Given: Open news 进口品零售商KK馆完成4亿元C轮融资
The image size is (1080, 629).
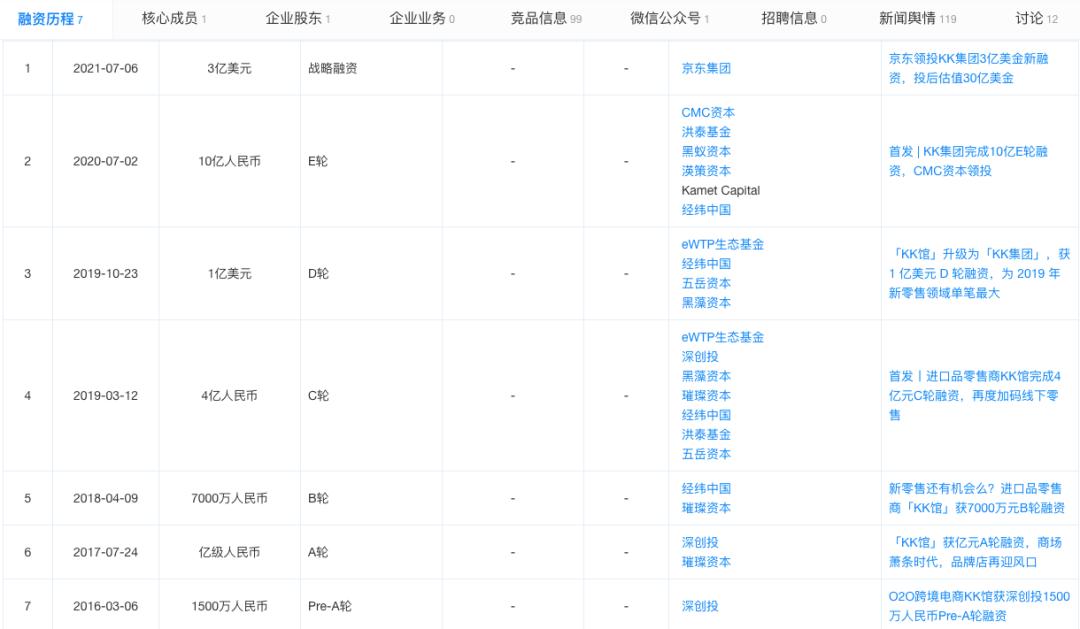Looking at the screenshot, I should 975,395.
